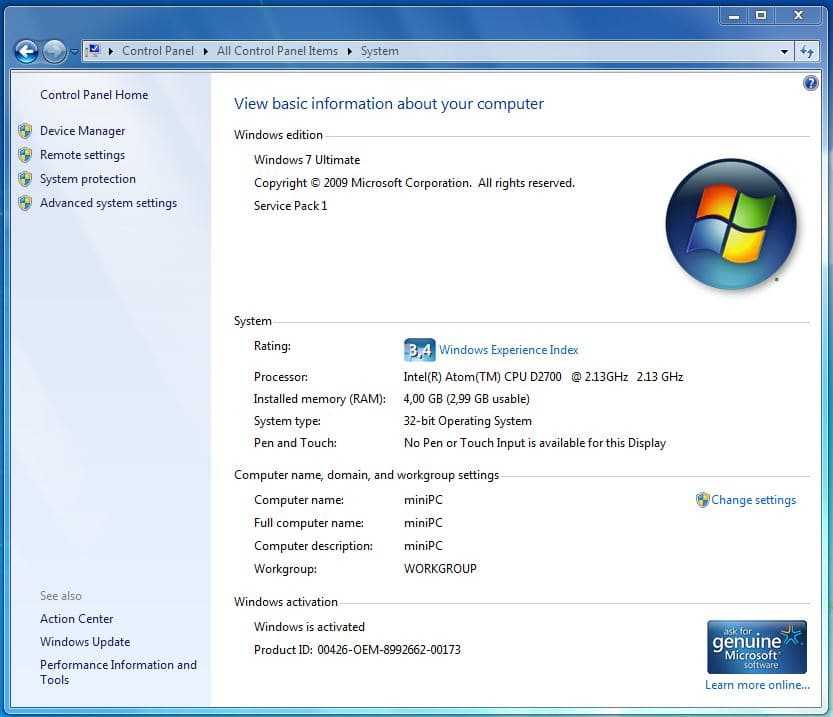Click shield icon beside System protection
This screenshot has height=717, width=833.
pos(25,178)
